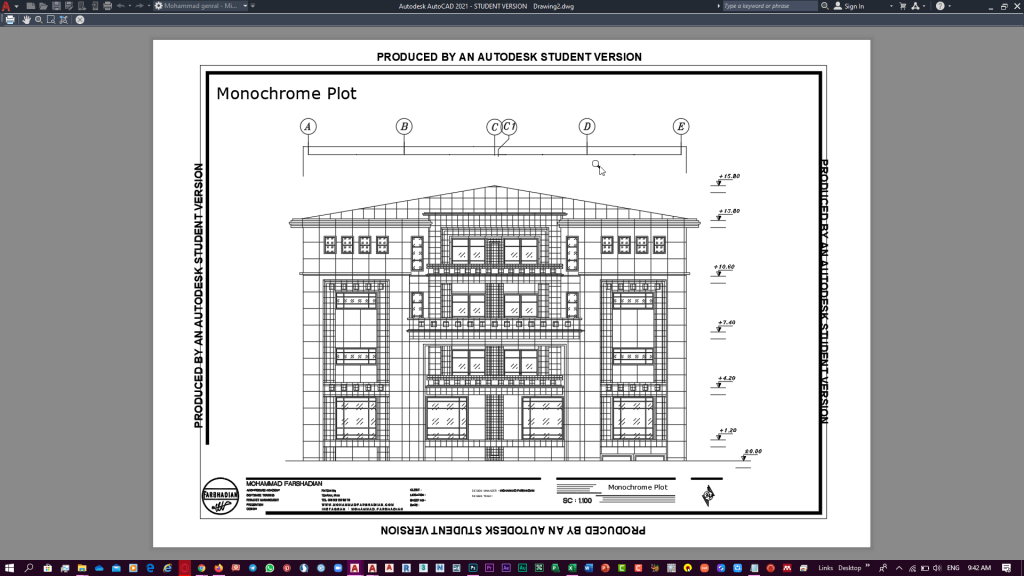Click the printer Plot icon in title bar
This screenshot has width=1024, height=576.
pos(107,6)
